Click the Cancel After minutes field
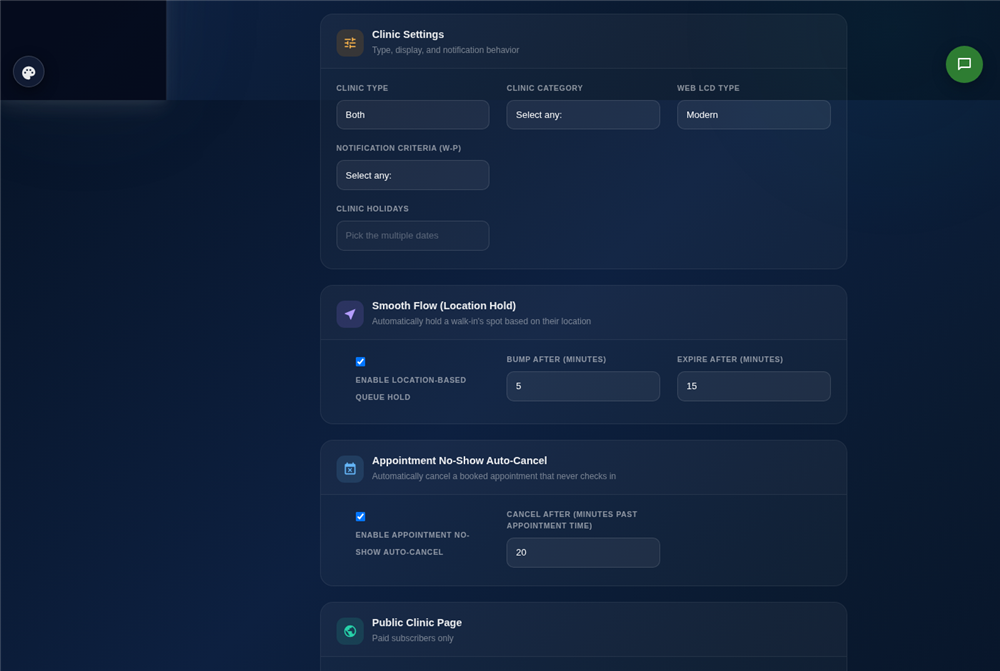This screenshot has height=671, width=1000. 583,553
